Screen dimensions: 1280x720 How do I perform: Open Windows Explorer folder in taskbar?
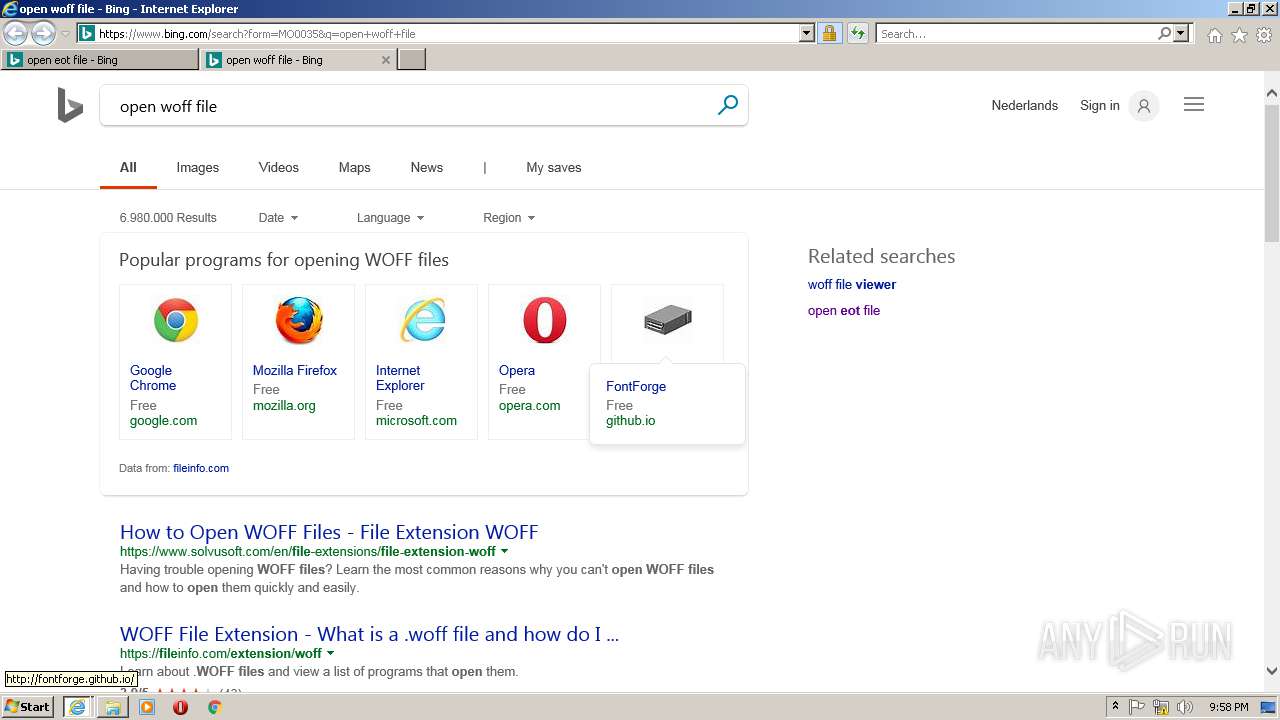click(x=113, y=707)
